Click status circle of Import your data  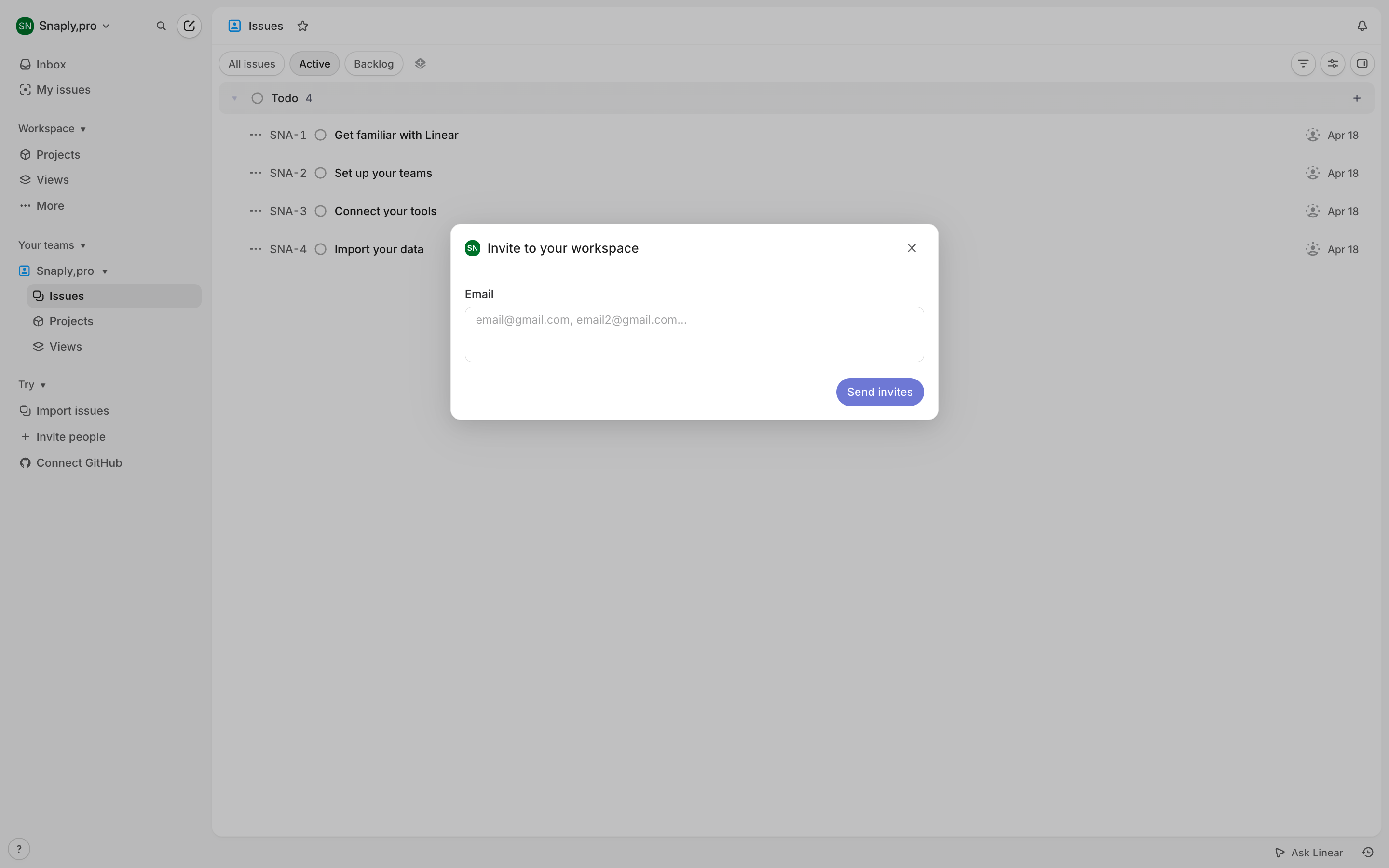click(321, 249)
